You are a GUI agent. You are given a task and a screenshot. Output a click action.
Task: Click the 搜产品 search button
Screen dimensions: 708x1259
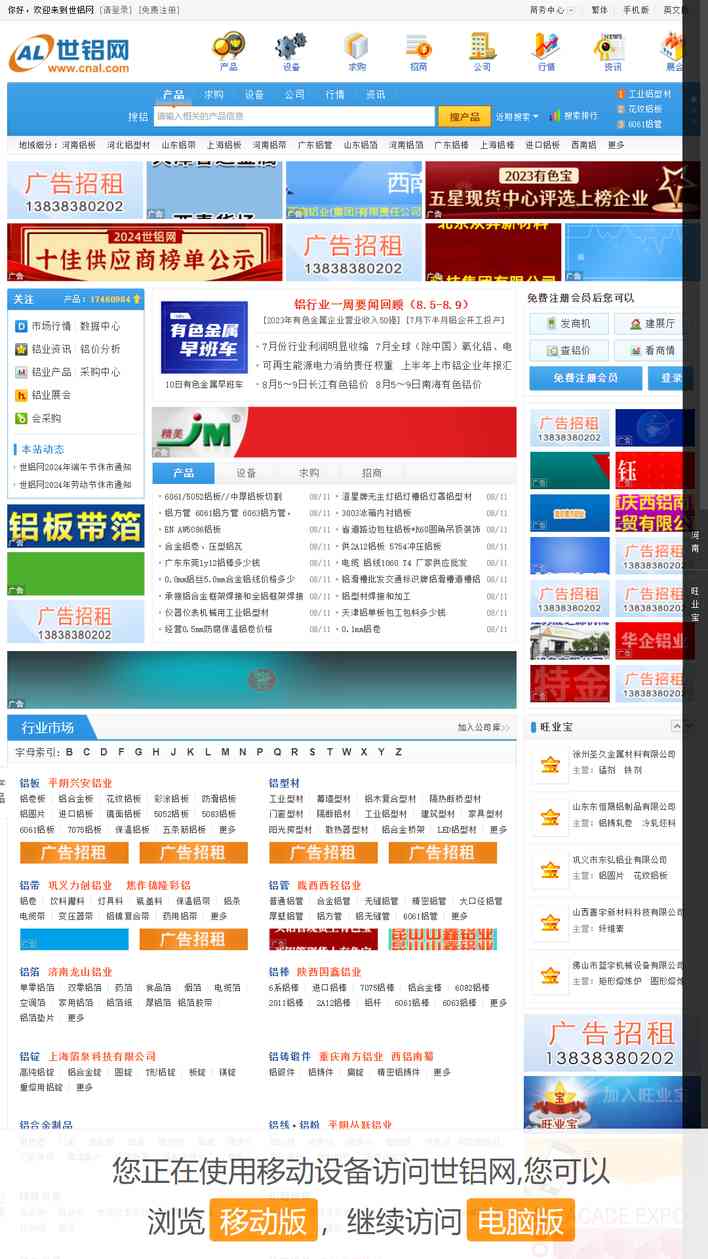point(465,117)
